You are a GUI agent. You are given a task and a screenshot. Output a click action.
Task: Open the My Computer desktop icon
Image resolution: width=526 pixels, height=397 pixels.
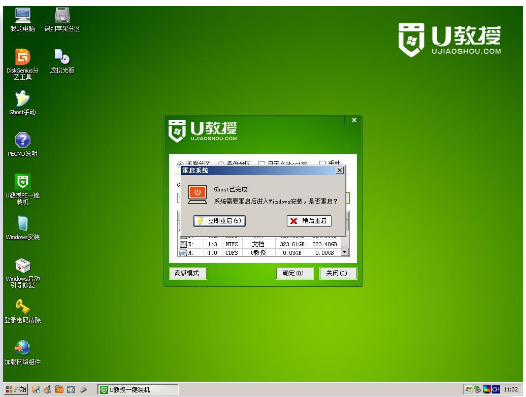pos(22,19)
